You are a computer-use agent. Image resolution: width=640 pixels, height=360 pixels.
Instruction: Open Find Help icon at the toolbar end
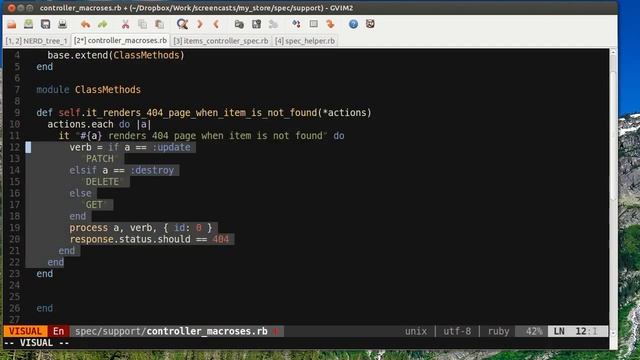(370, 24)
